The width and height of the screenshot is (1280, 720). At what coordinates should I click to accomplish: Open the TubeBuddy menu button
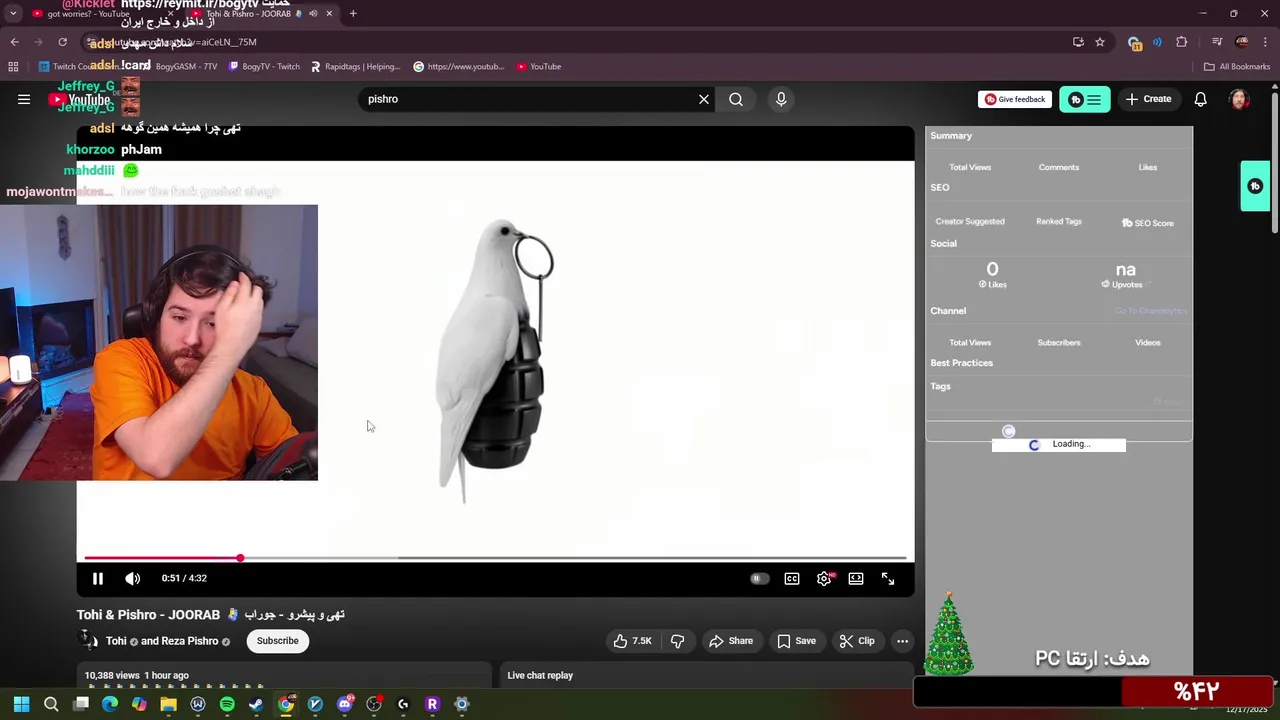[1084, 99]
